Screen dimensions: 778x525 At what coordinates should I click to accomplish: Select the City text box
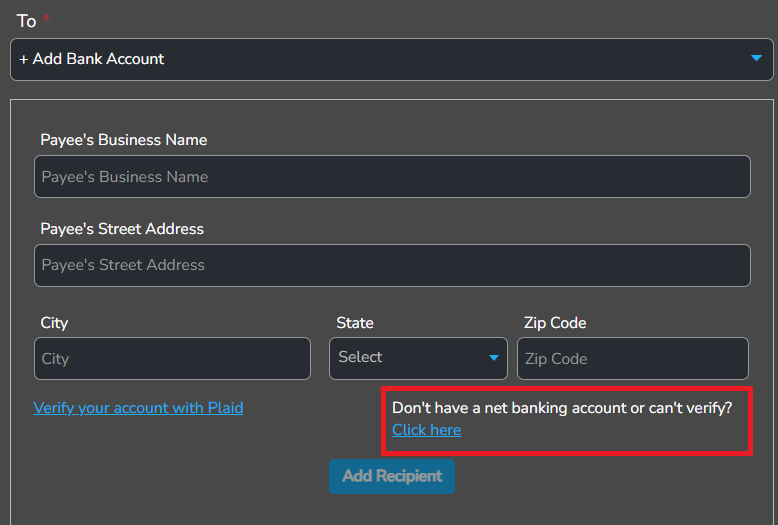tap(172, 358)
